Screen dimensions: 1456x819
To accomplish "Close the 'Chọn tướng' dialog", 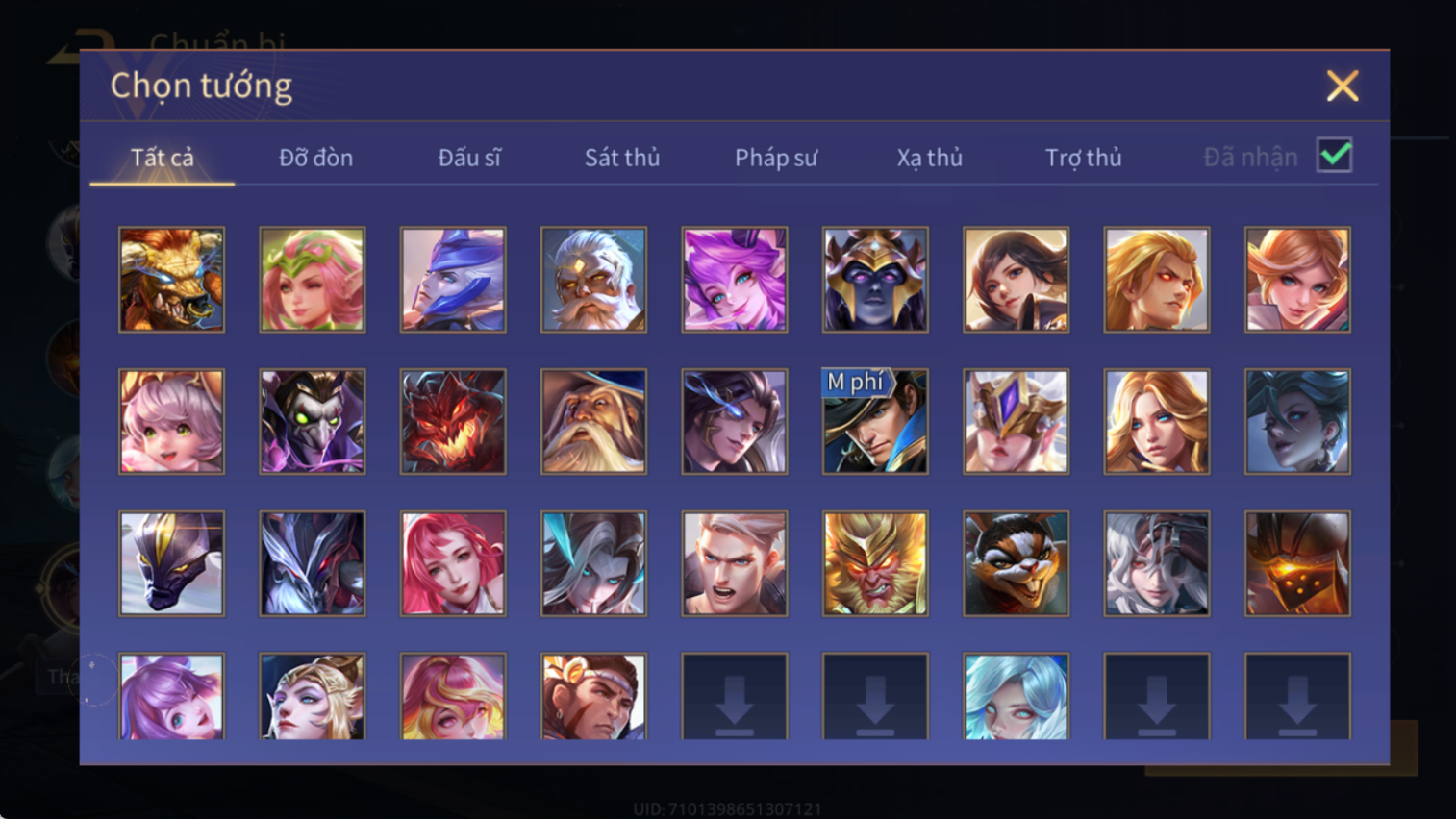I will (x=1343, y=86).
